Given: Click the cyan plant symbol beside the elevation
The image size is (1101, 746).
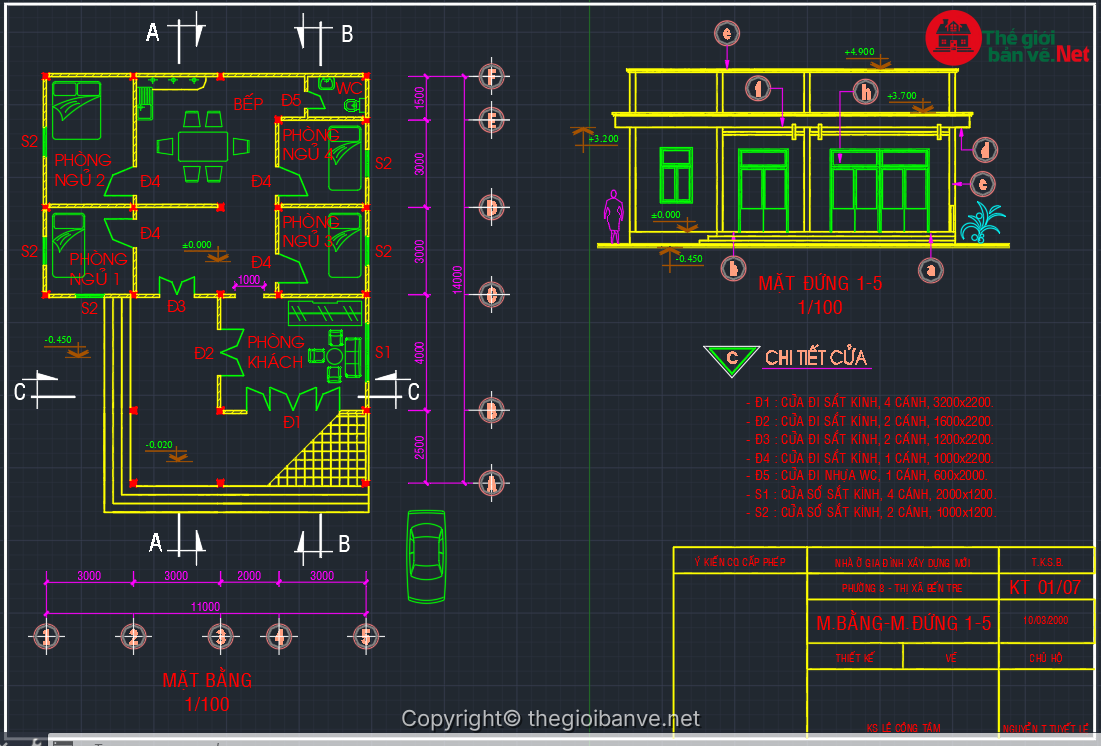Looking at the screenshot, I should (981, 224).
